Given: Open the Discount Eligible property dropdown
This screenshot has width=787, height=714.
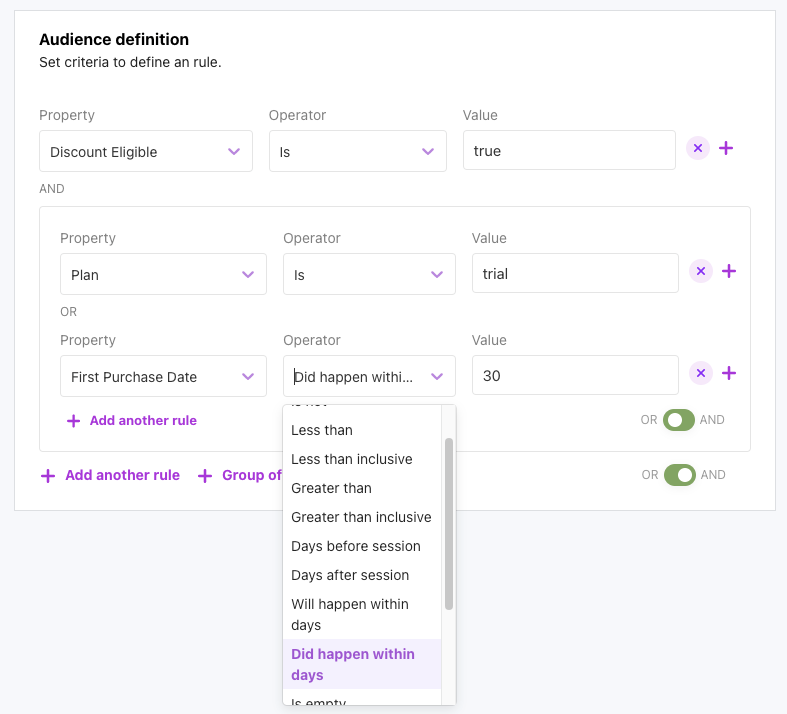Looking at the screenshot, I should 146,151.
